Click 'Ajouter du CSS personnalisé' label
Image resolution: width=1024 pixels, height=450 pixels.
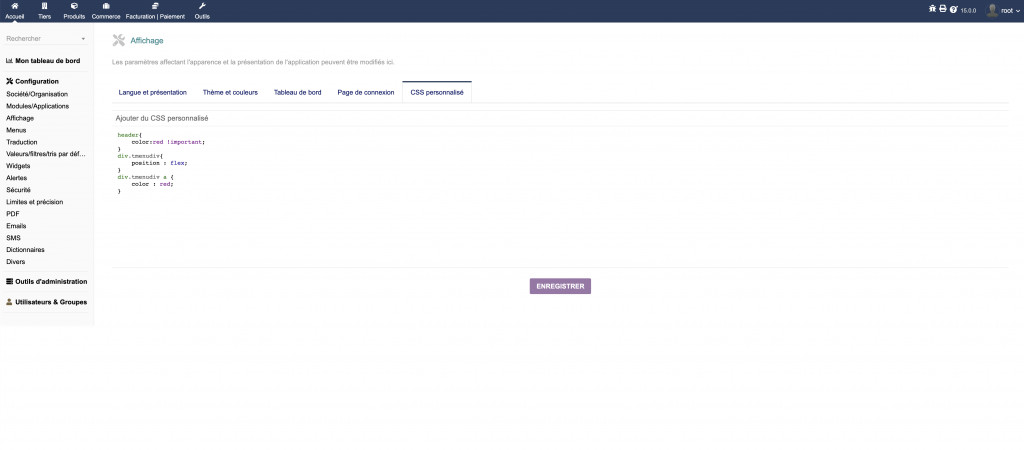point(162,118)
